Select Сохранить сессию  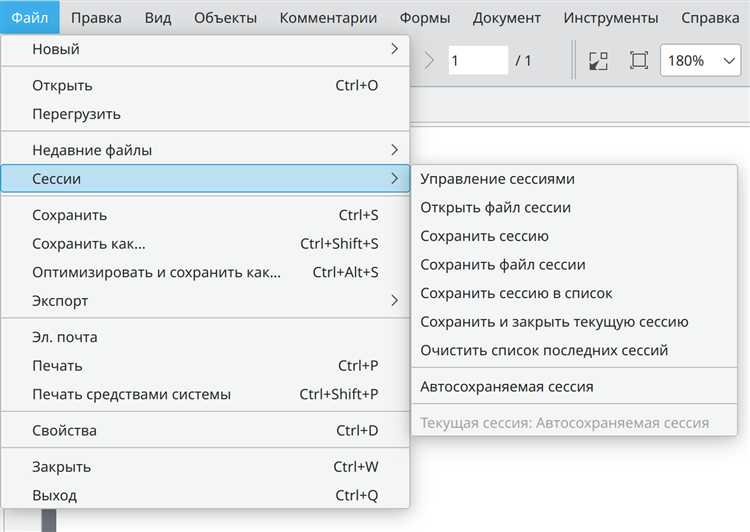point(574,236)
